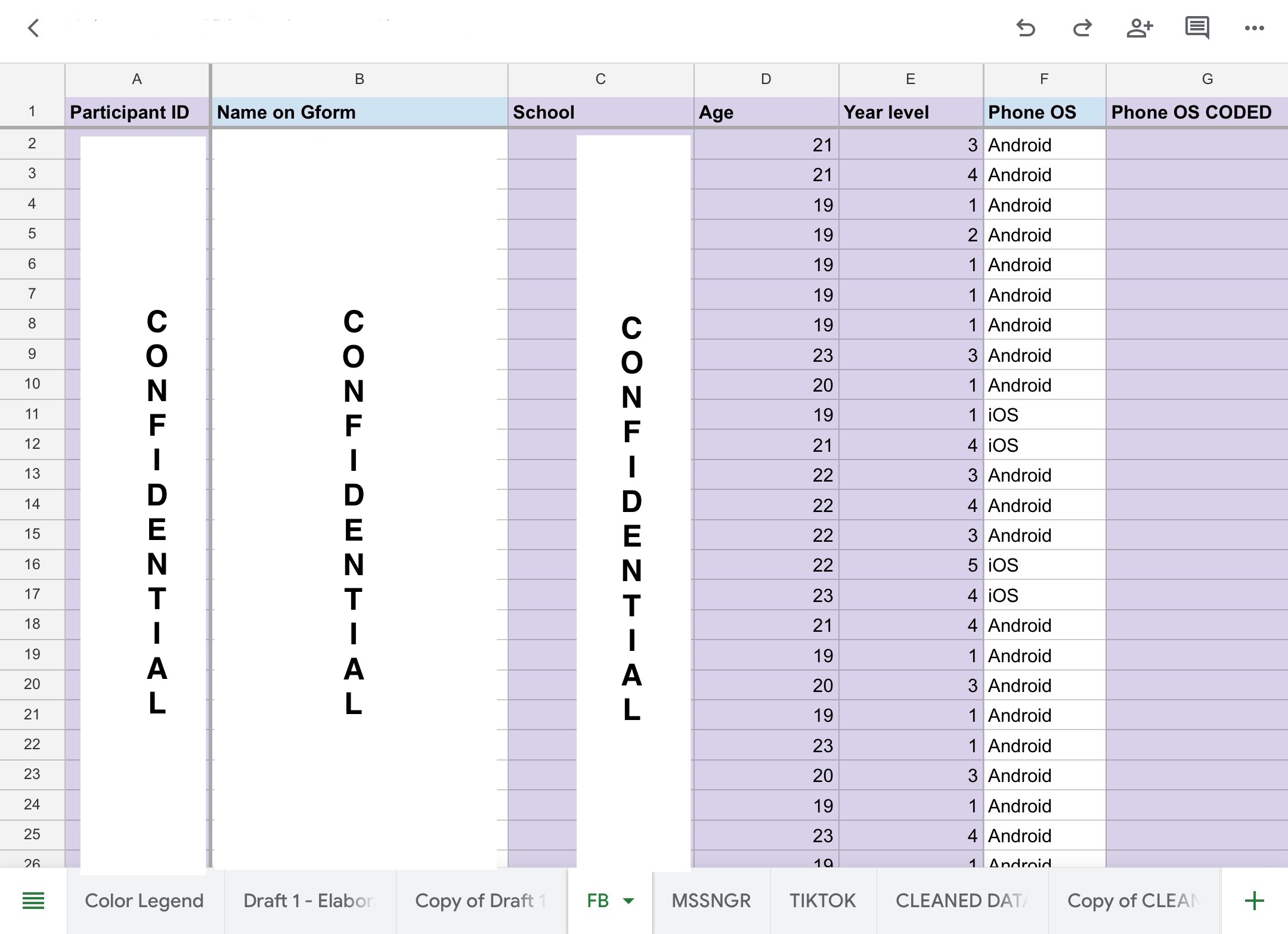Open the share/add people icon
Screen dimensions: 1288x934
1140,28
